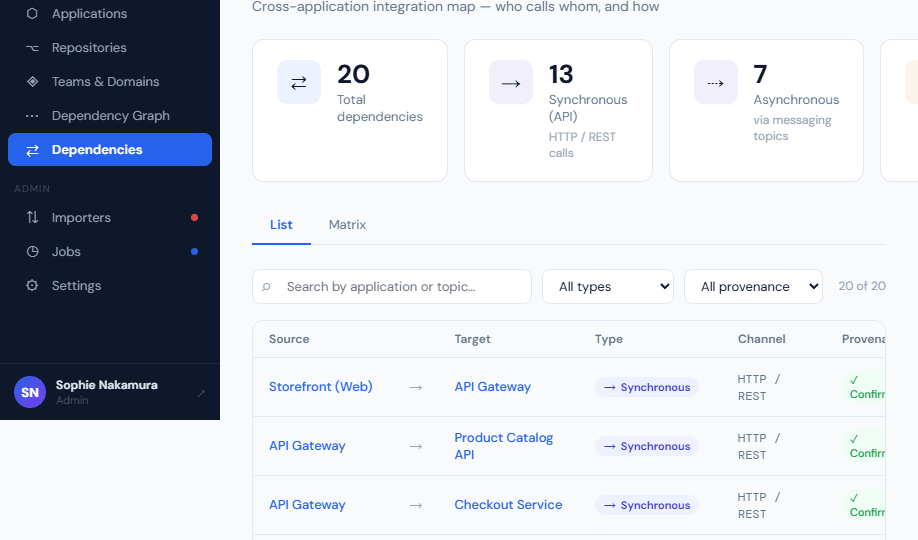The image size is (918, 540).
Task: Click arrow between API Gateway and Product Catalog
Action: click(x=416, y=446)
